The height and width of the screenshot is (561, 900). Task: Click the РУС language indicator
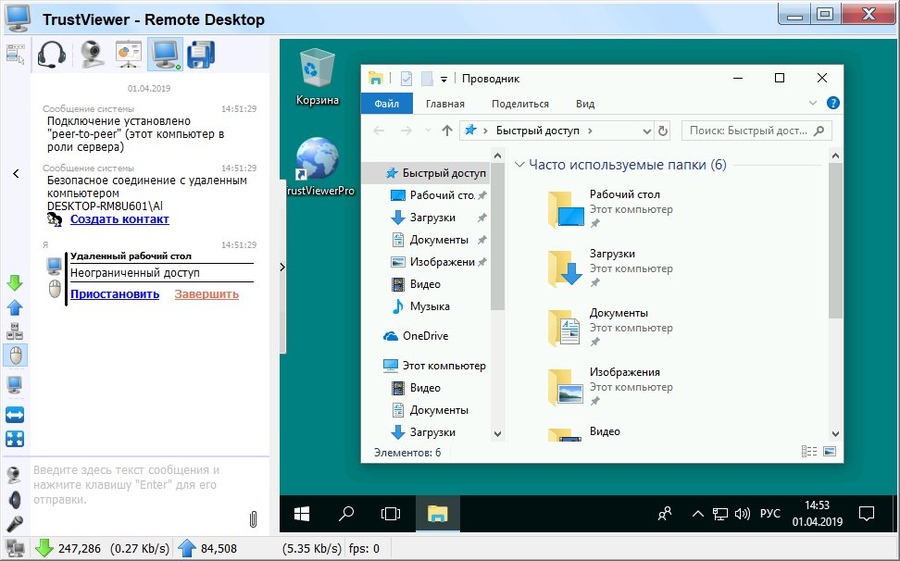click(x=770, y=513)
